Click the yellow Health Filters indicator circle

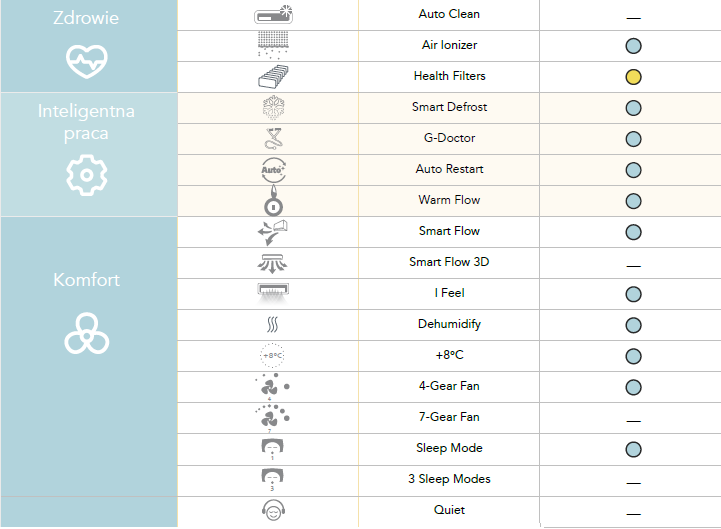633,77
